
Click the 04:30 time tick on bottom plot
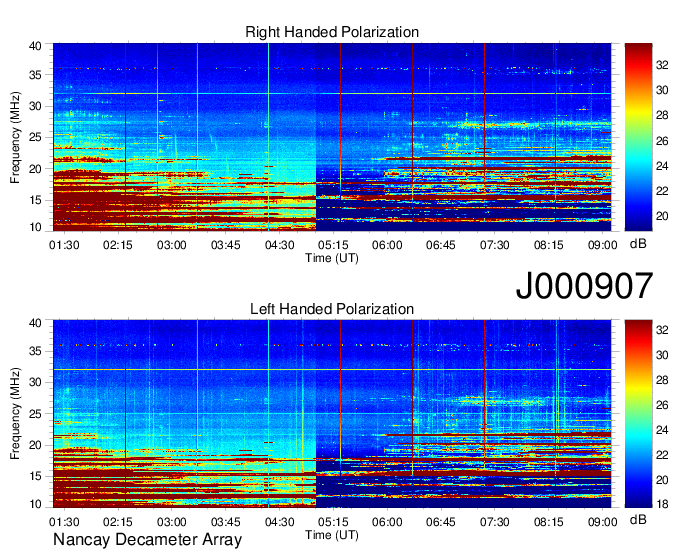280,522
